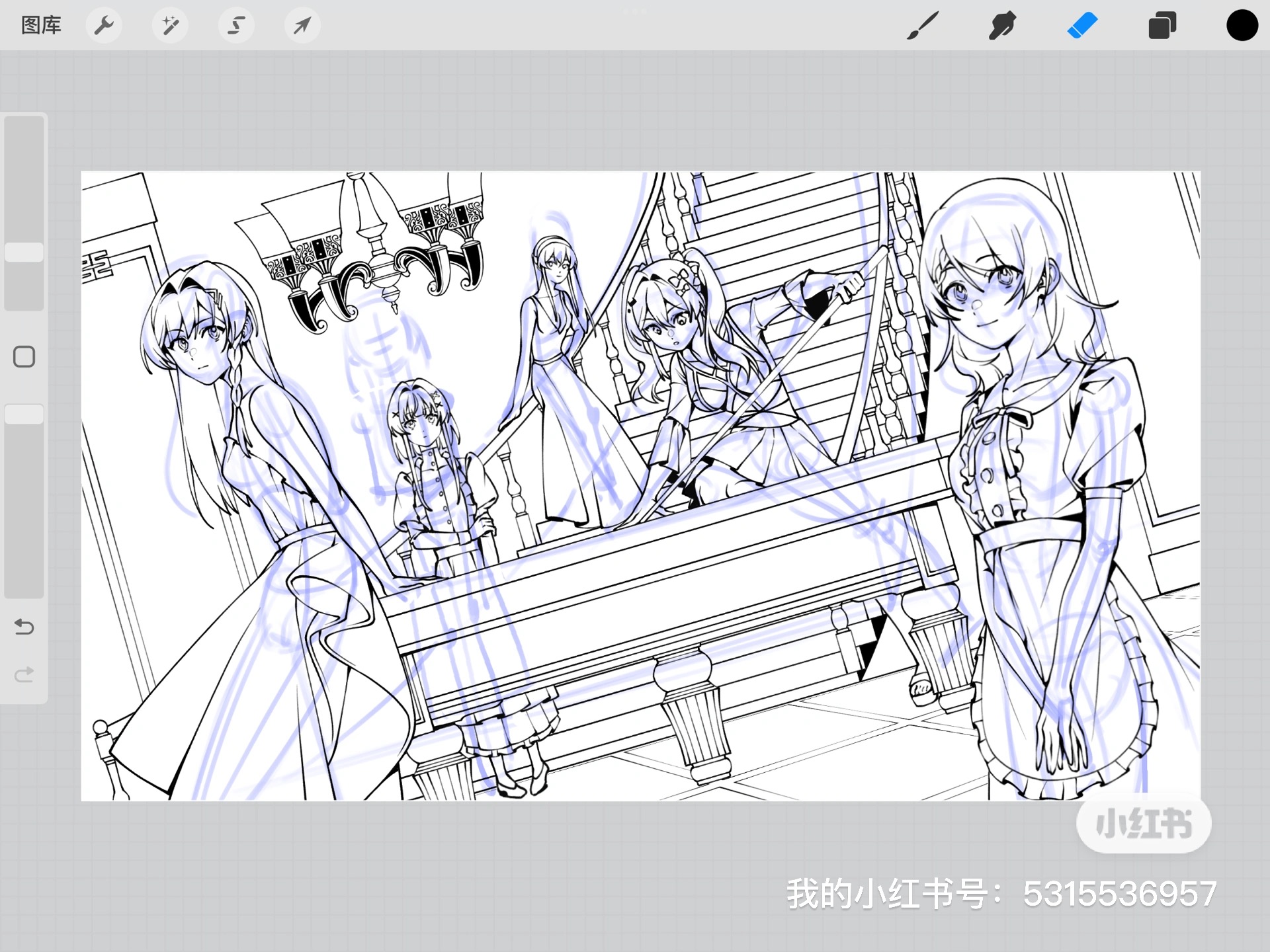Viewport: 1270px width, 952px height.
Task: Select the Smudge finger tool
Action: (x=1002, y=26)
